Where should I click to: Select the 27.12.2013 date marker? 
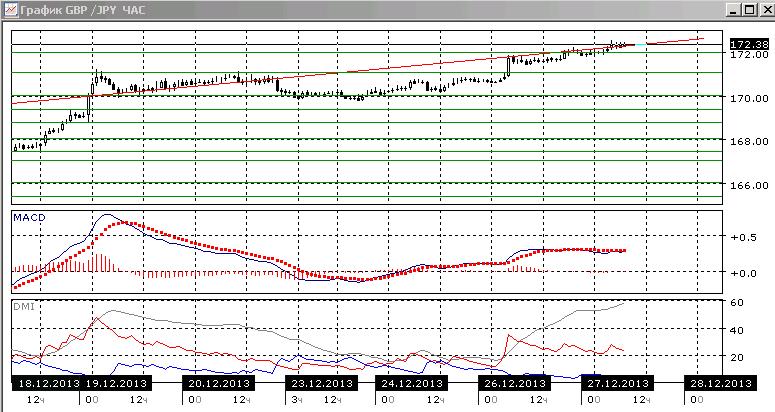click(x=617, y=383)
